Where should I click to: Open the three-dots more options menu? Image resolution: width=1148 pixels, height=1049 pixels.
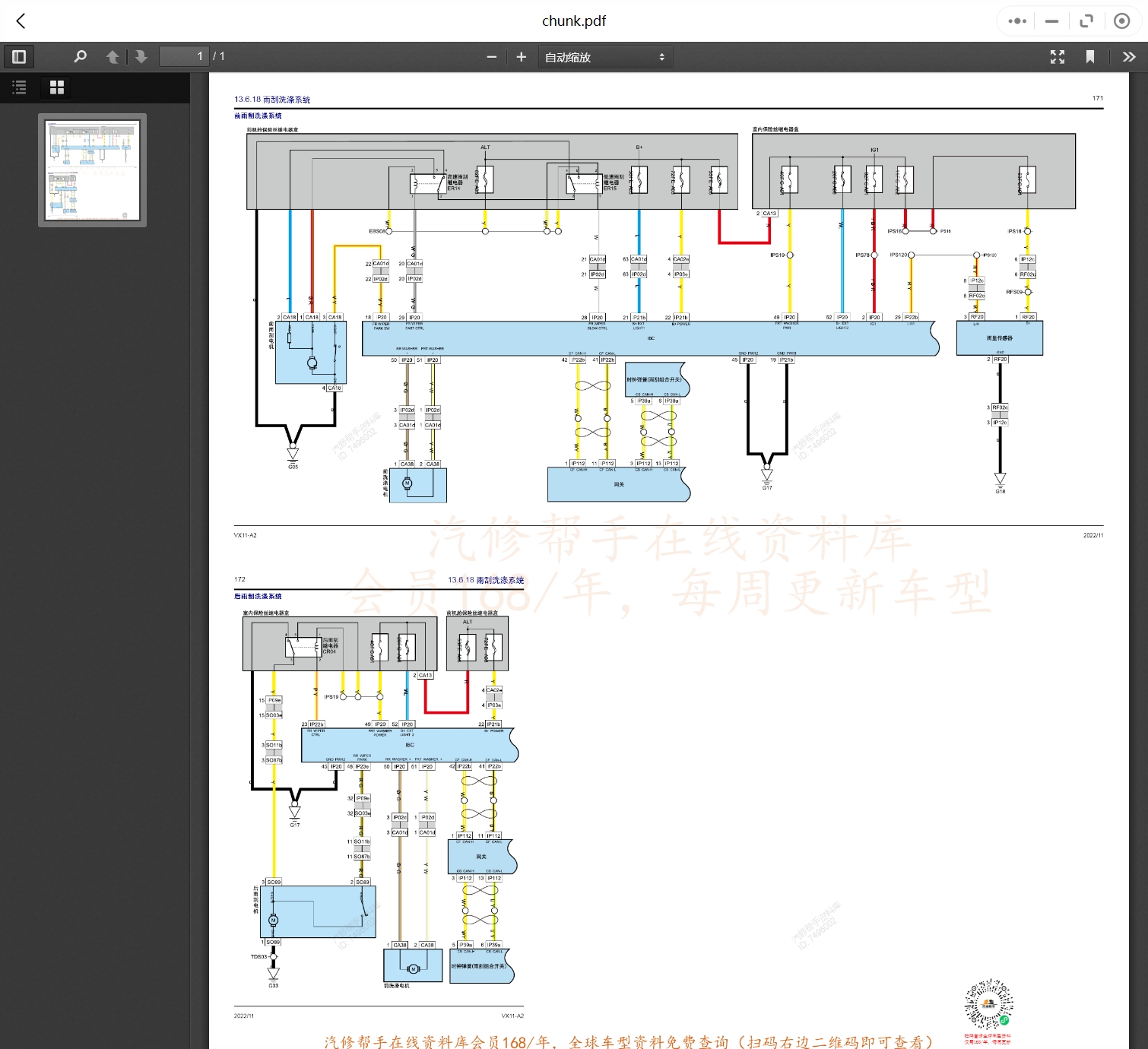pyautogui.click(x=1016, y=21)
